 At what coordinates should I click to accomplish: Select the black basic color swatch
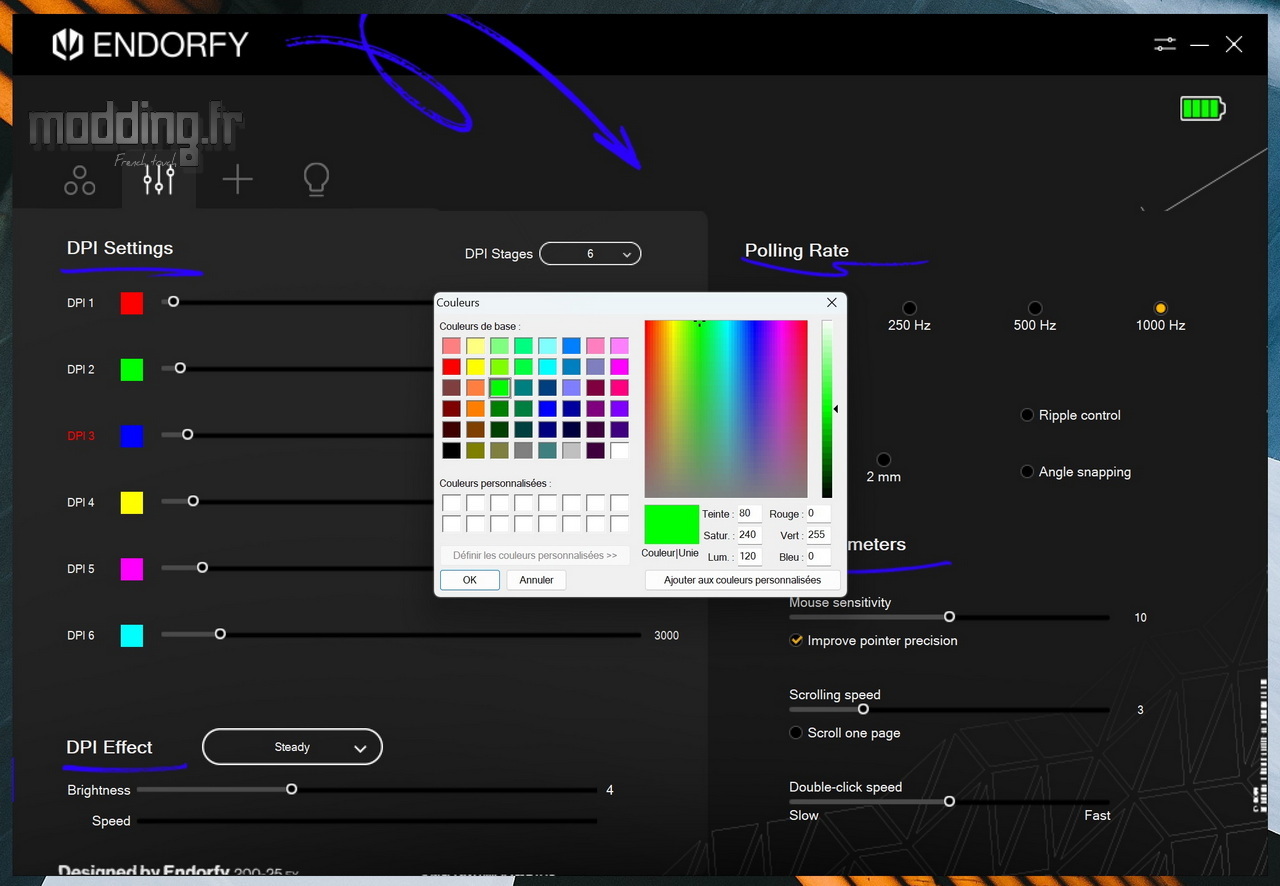coord(452,451)
